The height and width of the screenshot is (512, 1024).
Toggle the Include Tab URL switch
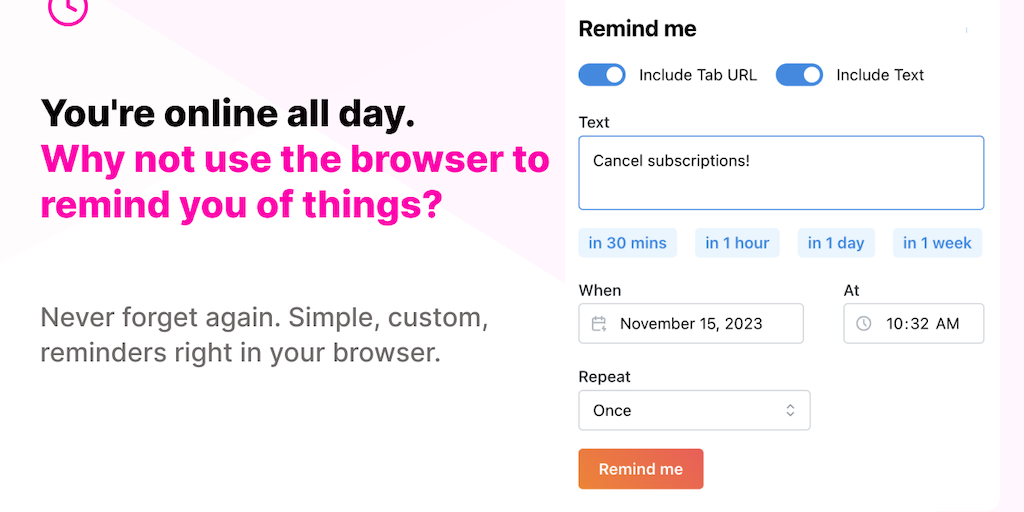click(x=602, y=75)
